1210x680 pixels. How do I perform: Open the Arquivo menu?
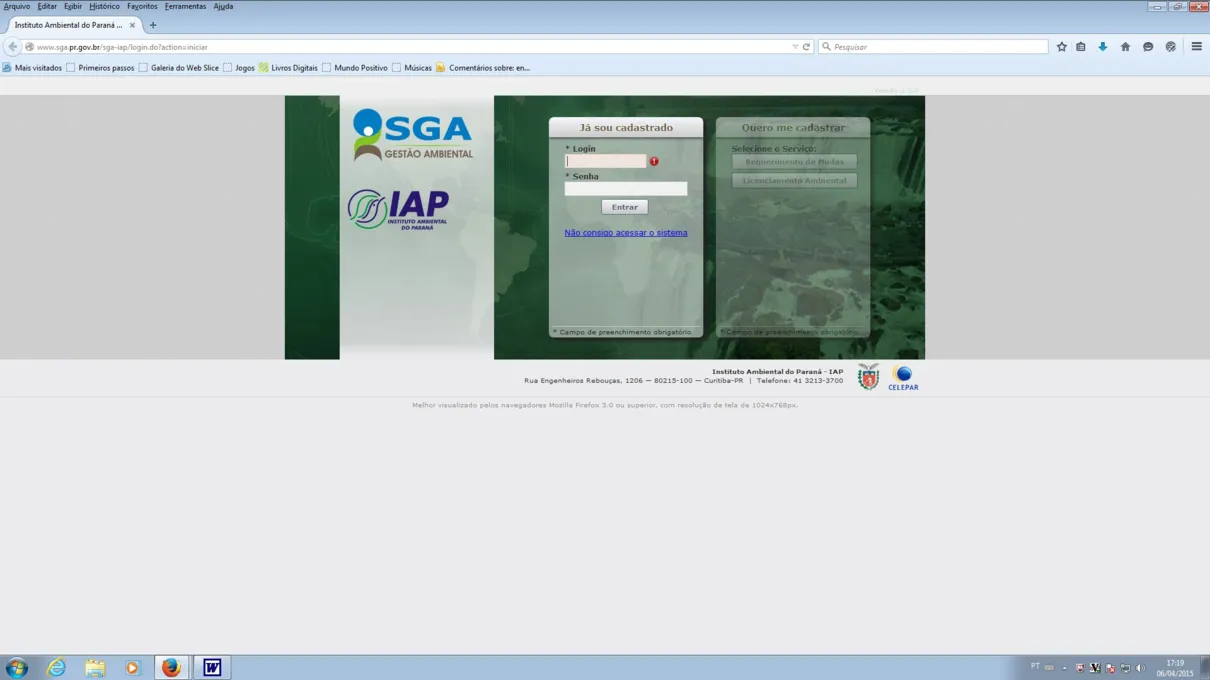pyautogui.click(x=17, y=6)
